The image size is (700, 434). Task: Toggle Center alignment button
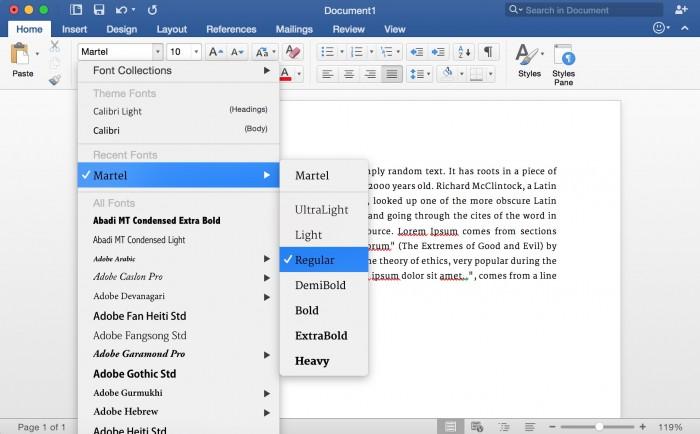349,74
